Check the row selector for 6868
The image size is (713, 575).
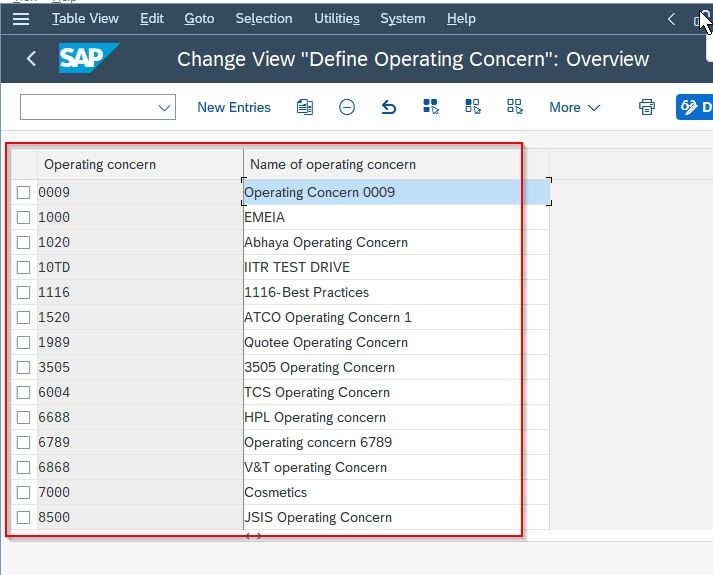pos(24,467)
